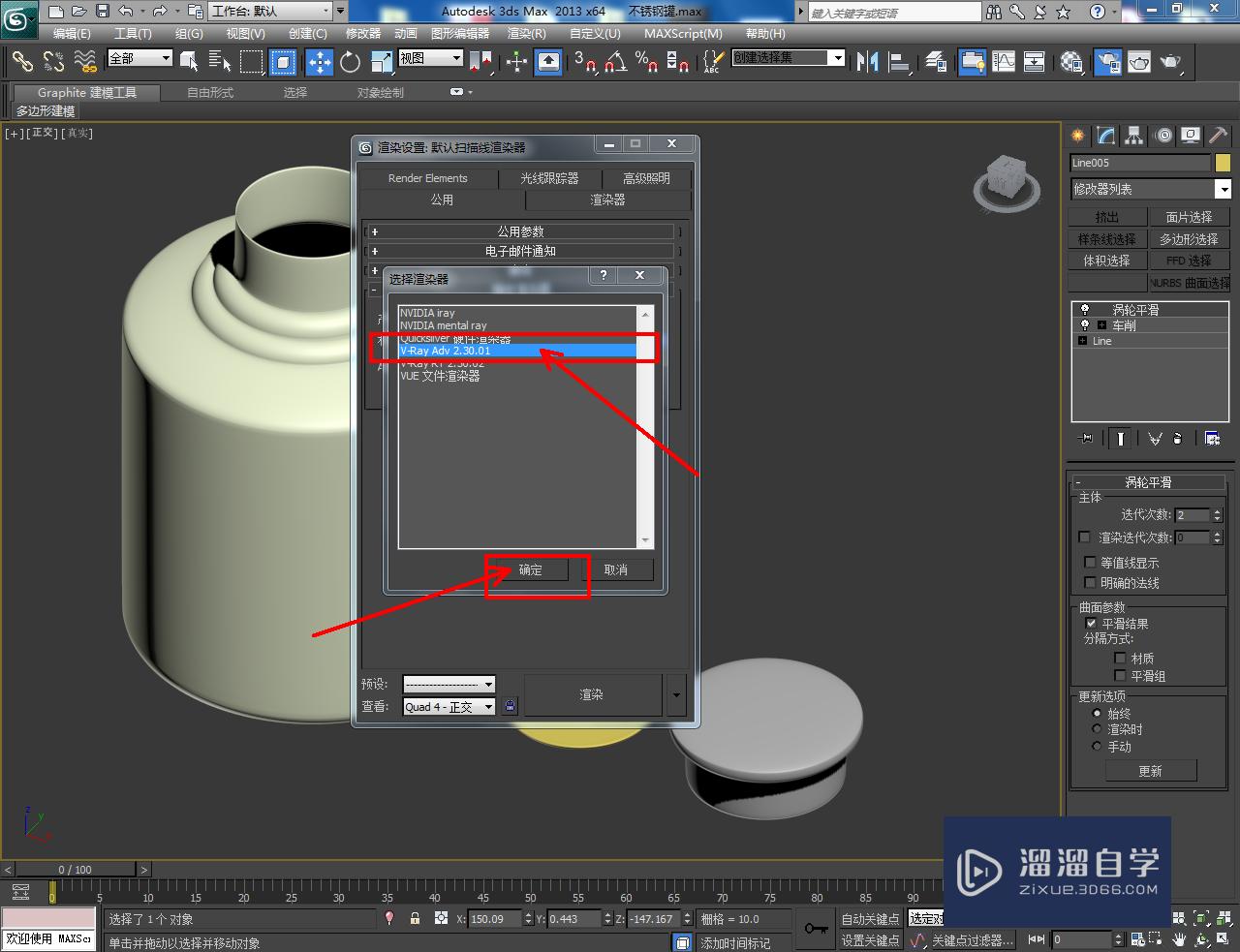Viewport: 1240px width, 952px height.
Task: Click the Select Object arrow tool
Action: pos(189,62)
